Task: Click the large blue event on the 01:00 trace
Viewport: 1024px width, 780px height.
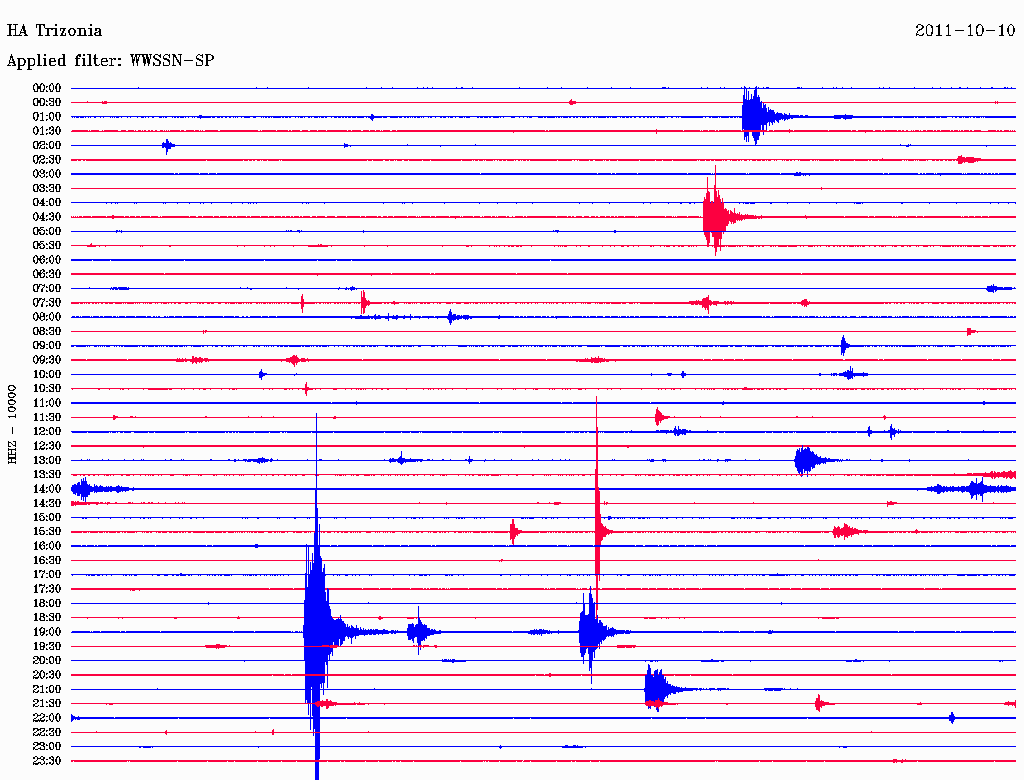Action: [x=754, y=116]
